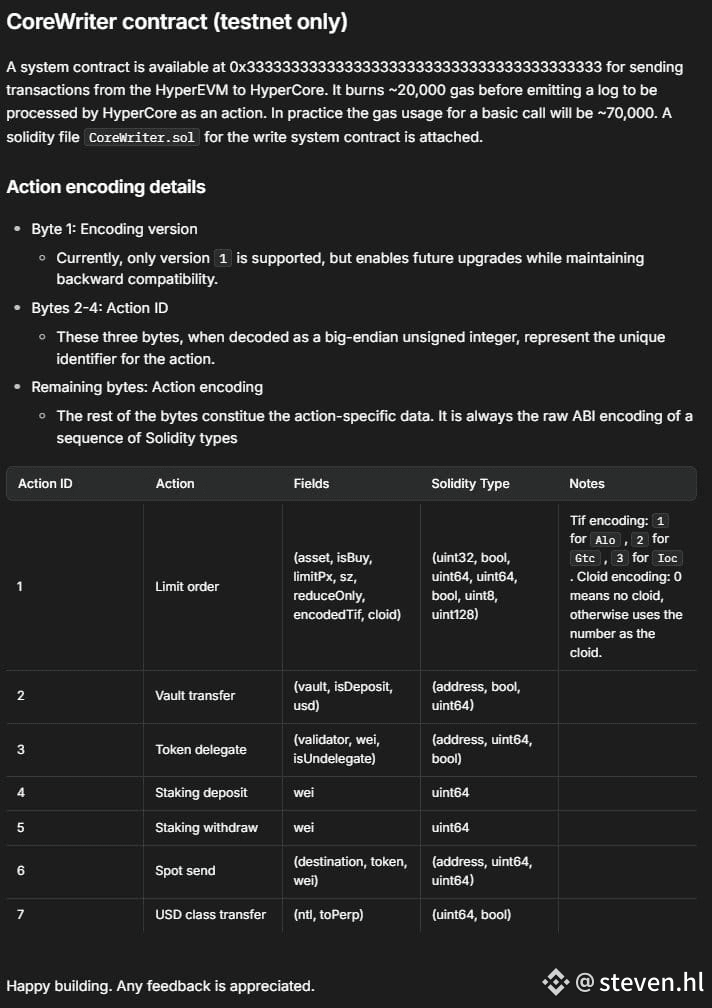Click the Solidity Type column header
This screenshot has height=1008, width=712.
point(470,483)
